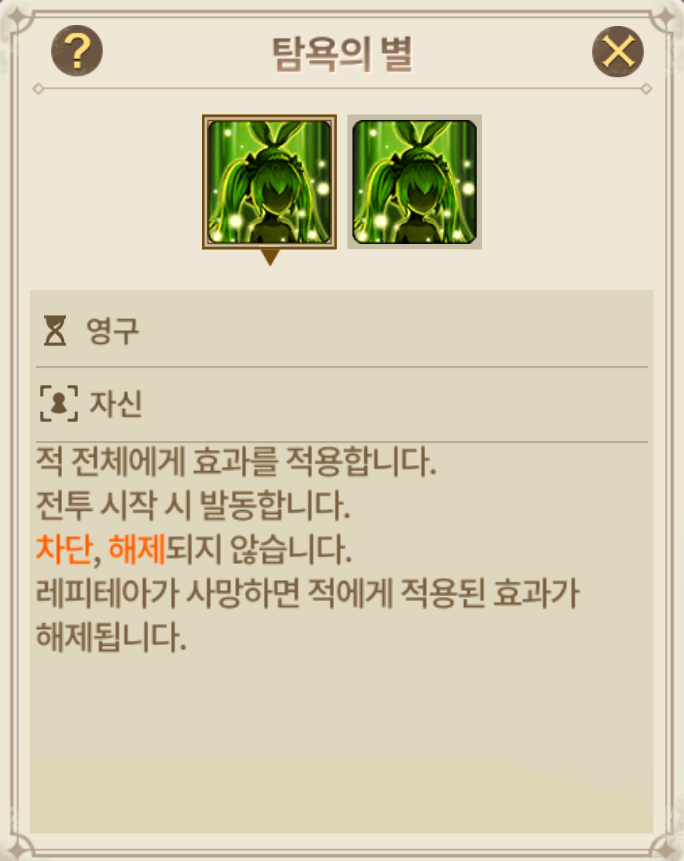Select the second green skill icon

(414, 182)
